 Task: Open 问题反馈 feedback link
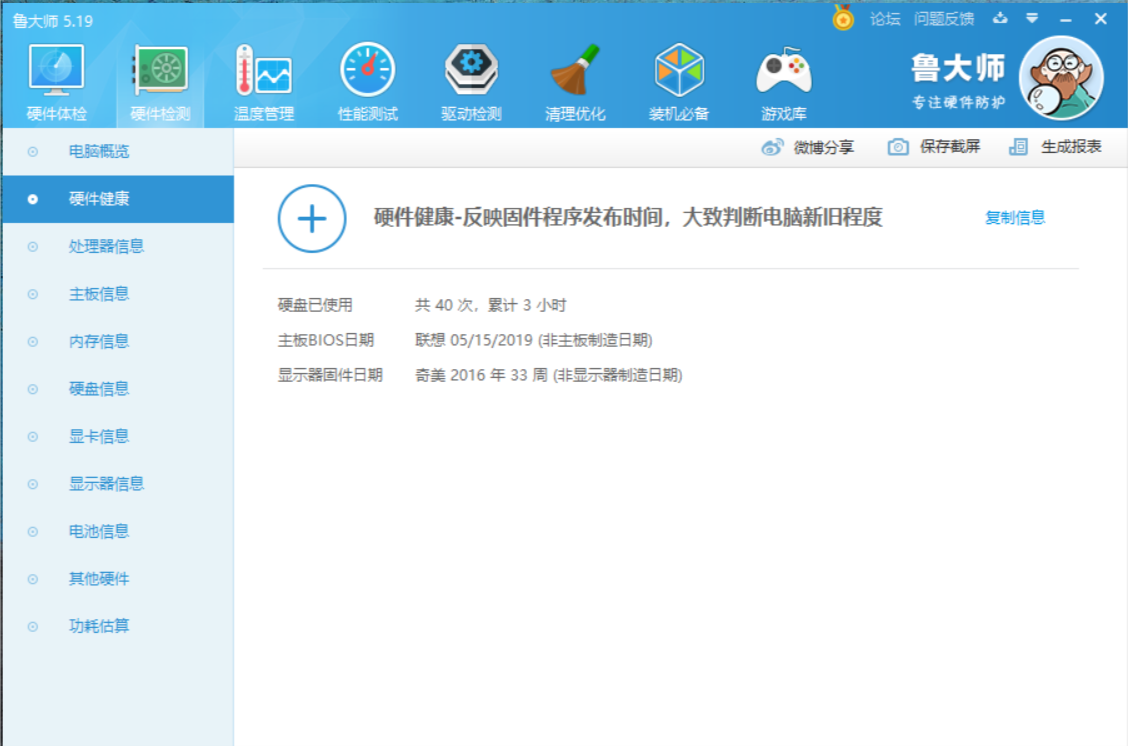tap(944, 19)
